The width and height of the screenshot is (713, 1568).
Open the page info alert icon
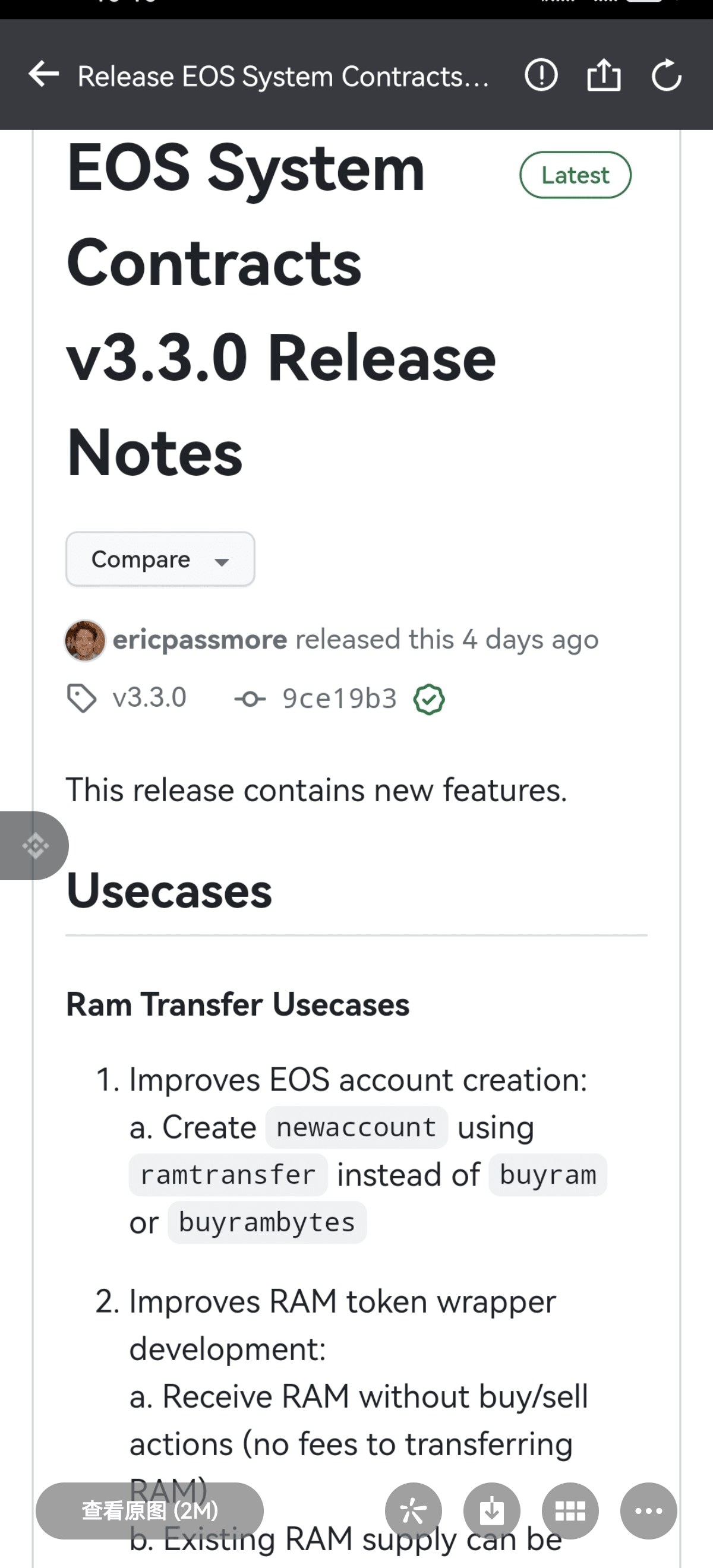[541, 75]
